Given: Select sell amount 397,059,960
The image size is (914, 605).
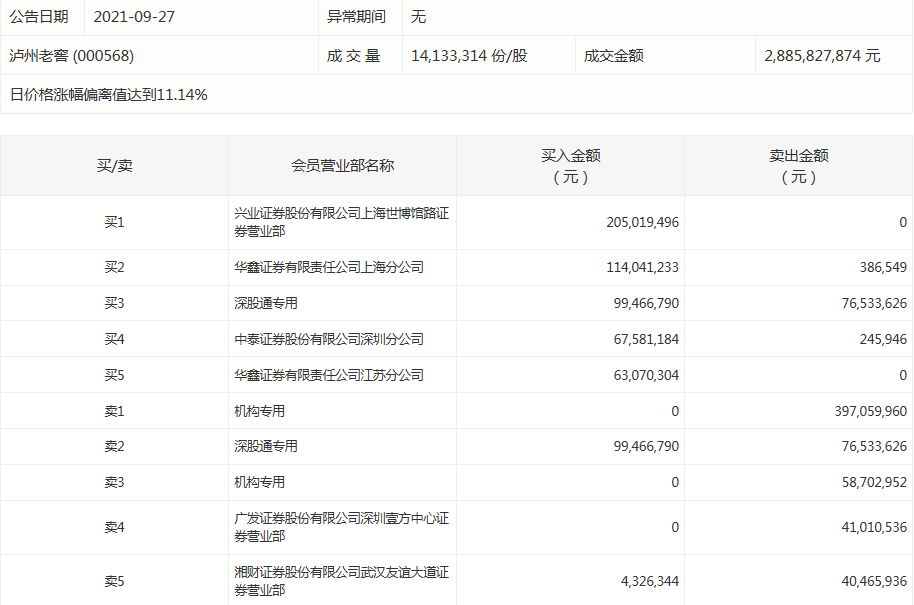Looking at the screenshot, I should (x=871, y=411).
